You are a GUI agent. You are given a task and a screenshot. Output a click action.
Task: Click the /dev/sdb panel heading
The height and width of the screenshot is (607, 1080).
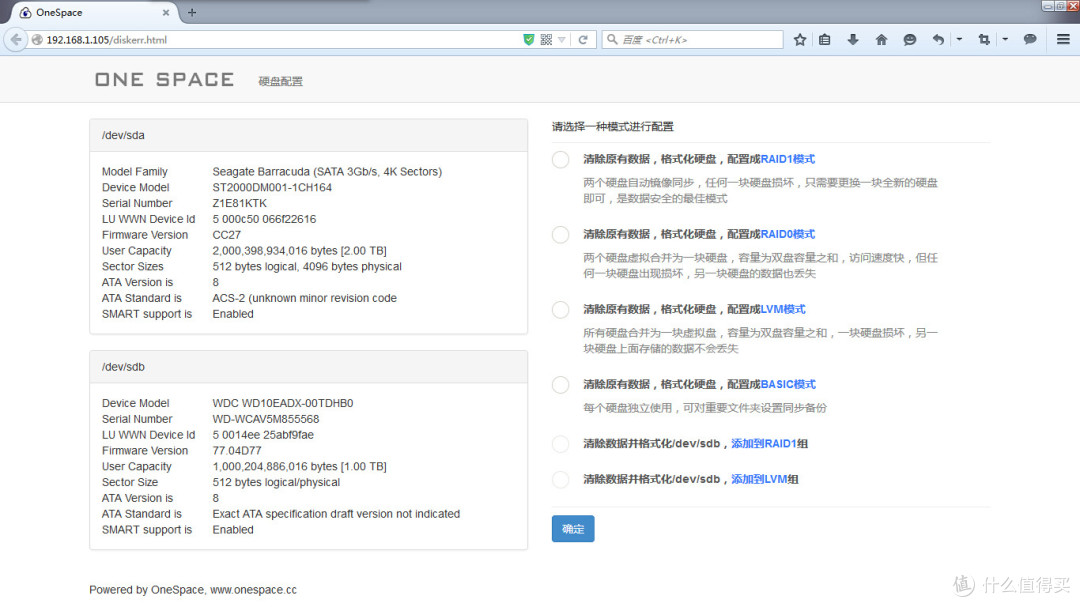pos(309,367)
